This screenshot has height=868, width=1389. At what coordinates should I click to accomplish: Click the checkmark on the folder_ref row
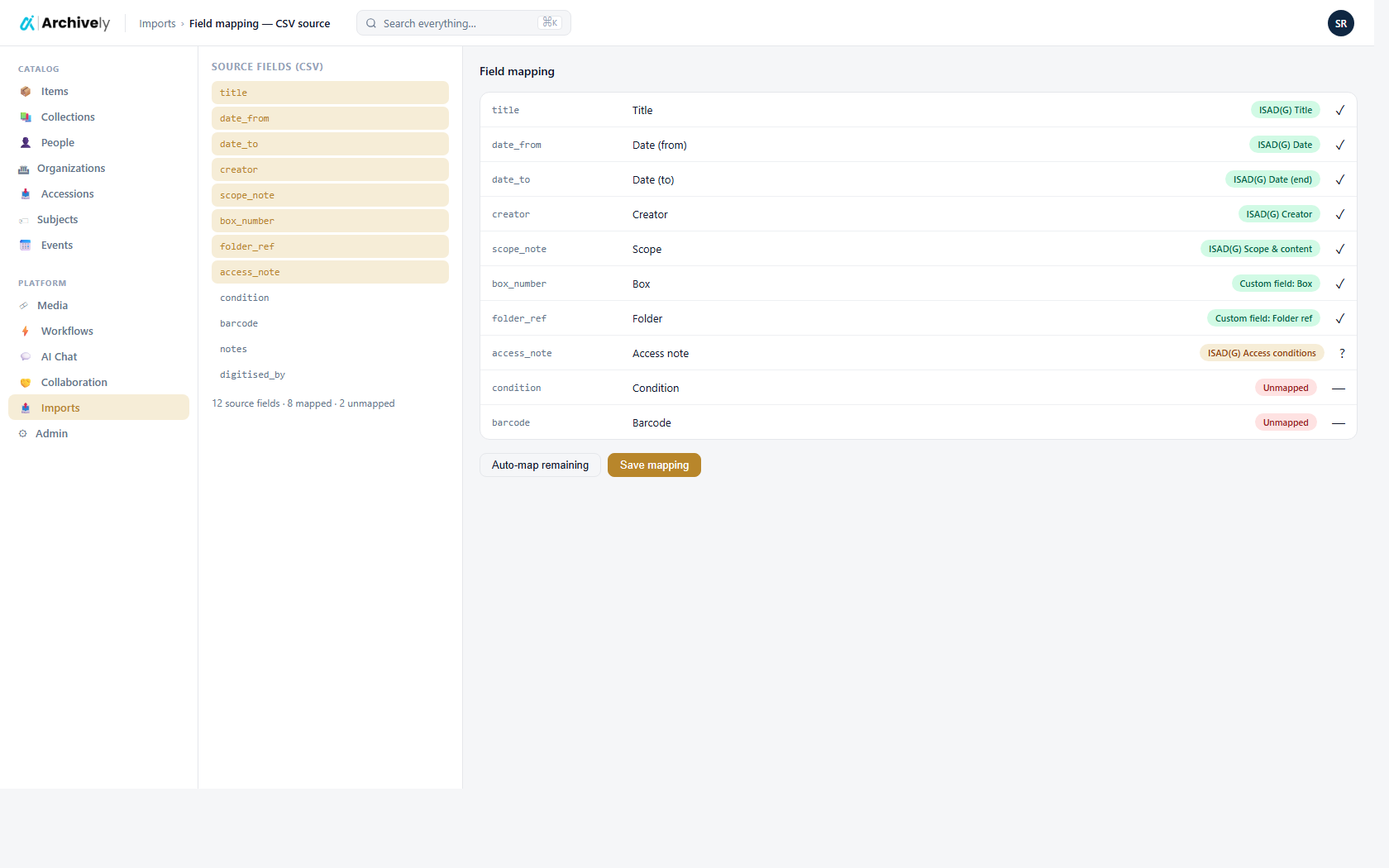(x=1340, y=318)
